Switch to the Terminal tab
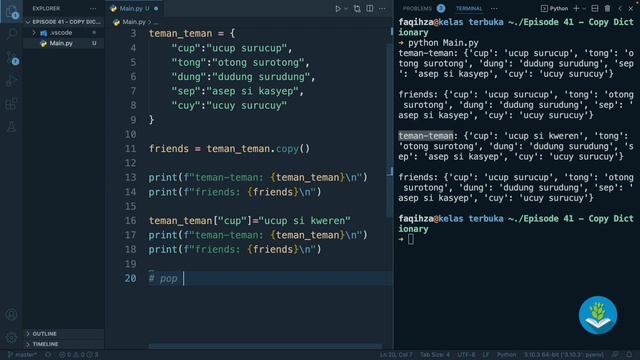The height and width of the screenshot is (360, 640). click(x=469, y=9)
